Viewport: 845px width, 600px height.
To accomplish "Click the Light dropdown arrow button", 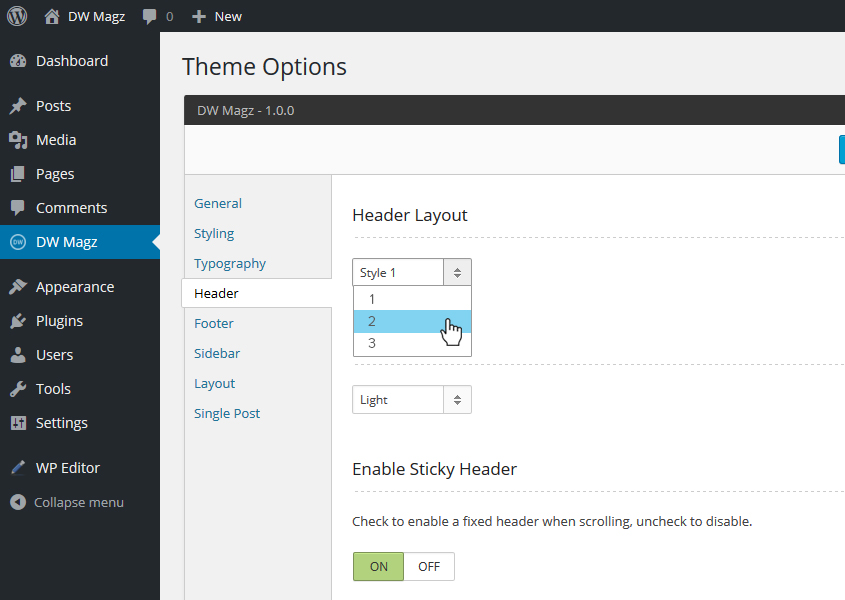I will coord(457,399).
